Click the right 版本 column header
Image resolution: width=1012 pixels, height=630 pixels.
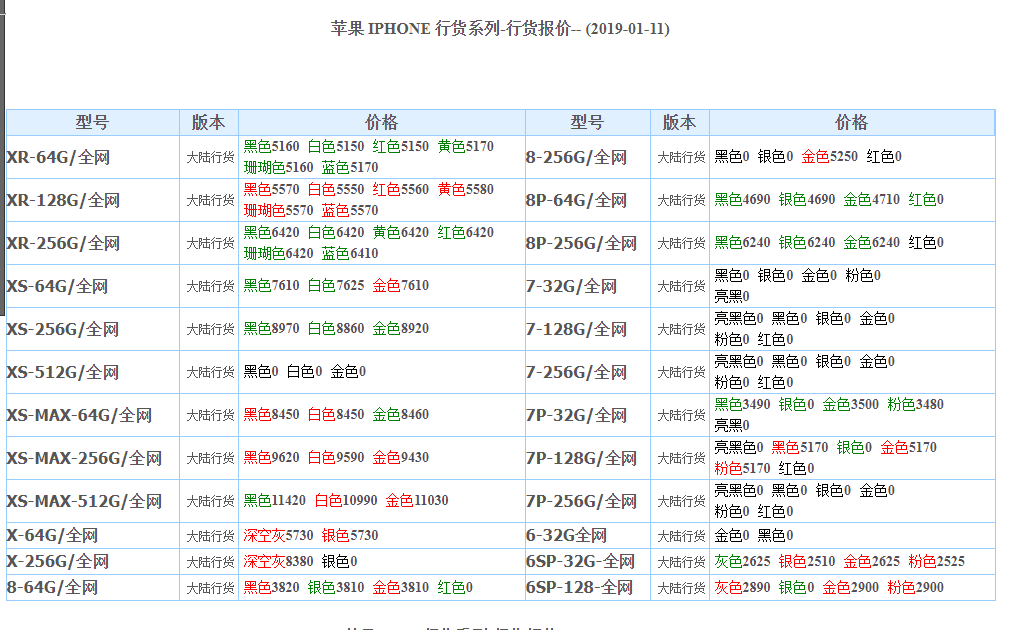tap(680, 123)
